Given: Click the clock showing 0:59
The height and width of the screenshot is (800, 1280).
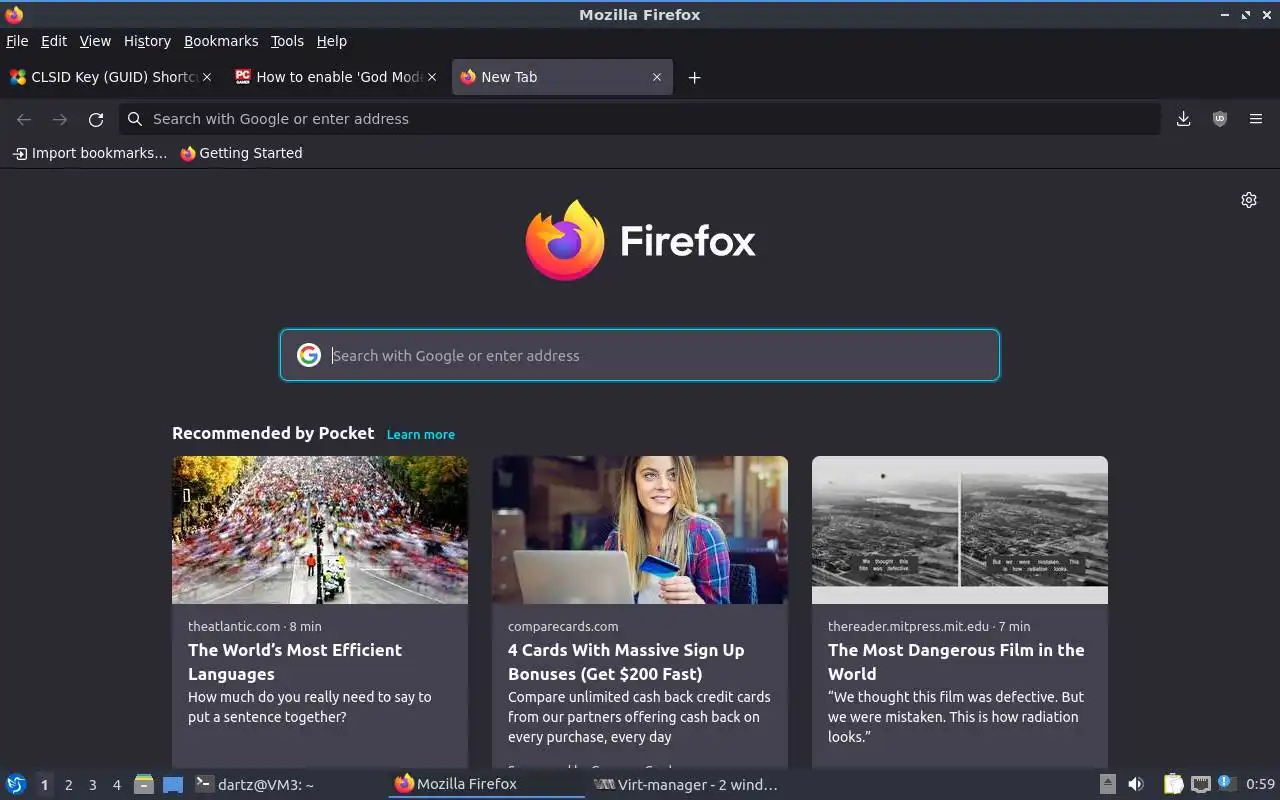Looking at the screenshot, I should 1260,784.
